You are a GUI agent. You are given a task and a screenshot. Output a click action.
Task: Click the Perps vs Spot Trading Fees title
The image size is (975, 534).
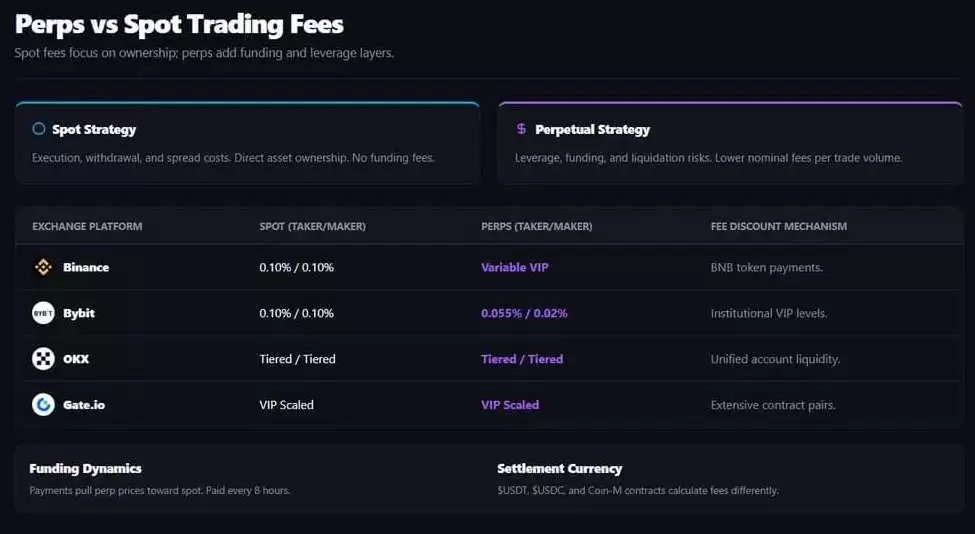tap(179, 24)
